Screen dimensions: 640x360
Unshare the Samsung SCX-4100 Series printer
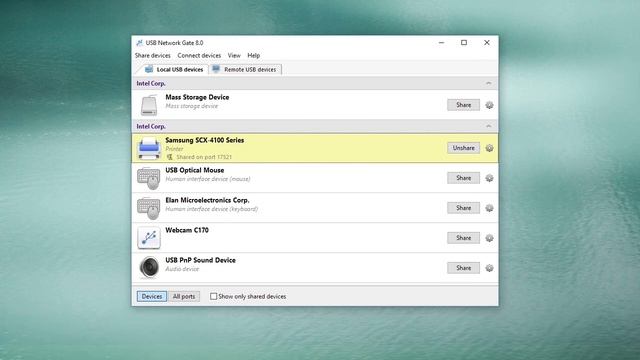point(463,148)
